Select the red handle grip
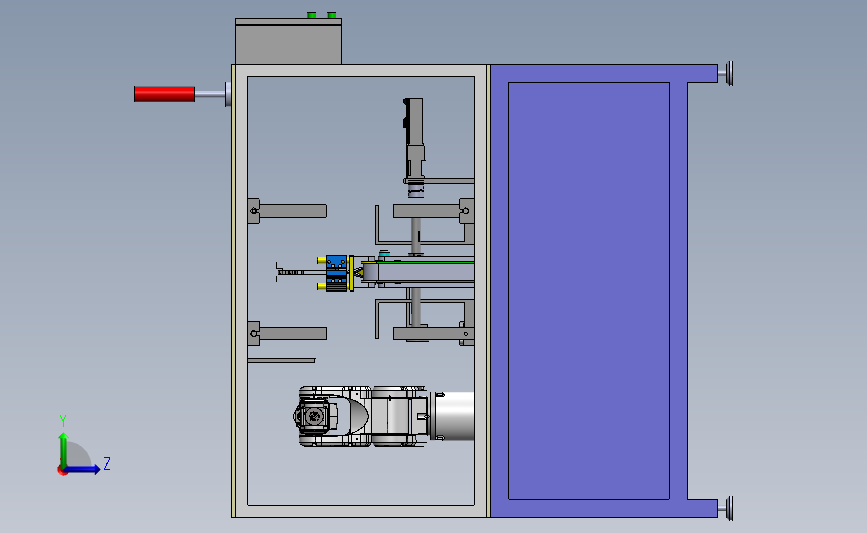The height and width of the screenshot is (533, 867). pos(164,94)
